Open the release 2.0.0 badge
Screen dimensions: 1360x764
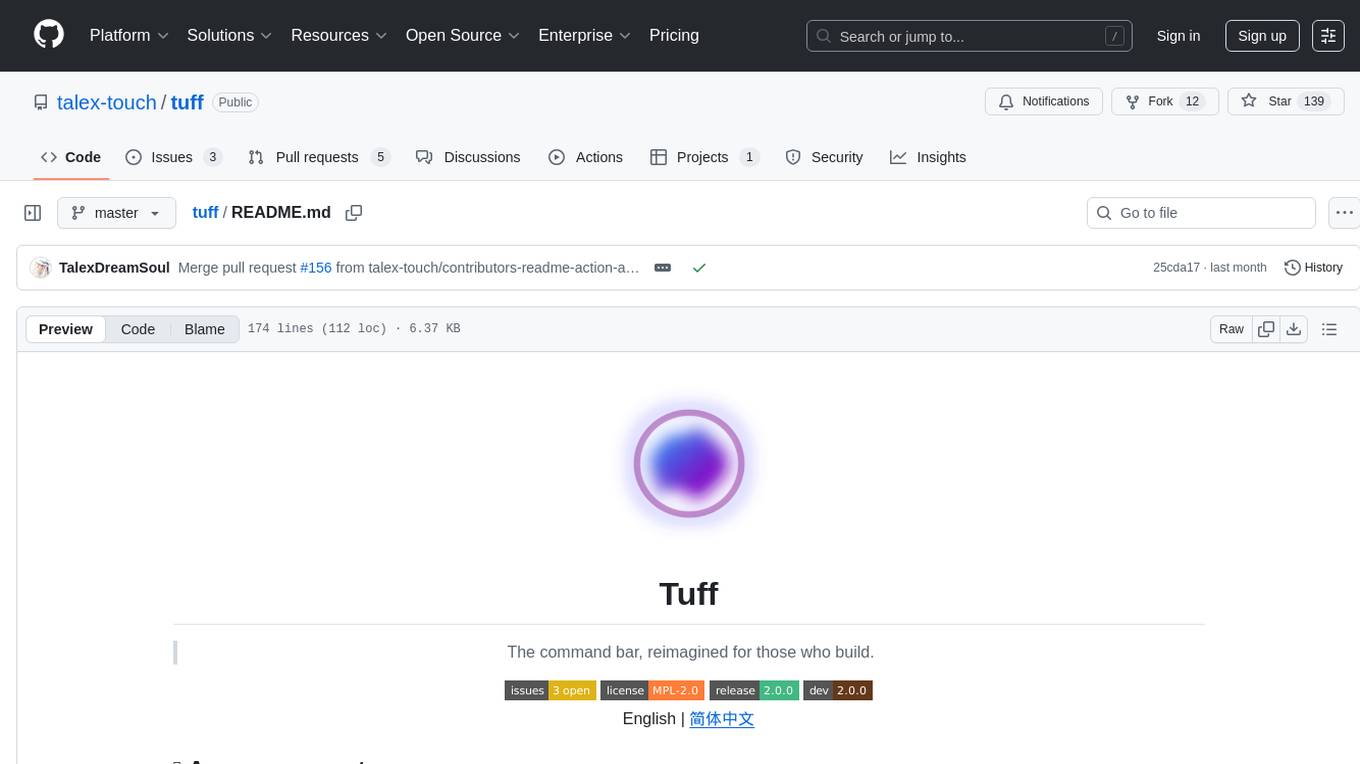[754, 690]
